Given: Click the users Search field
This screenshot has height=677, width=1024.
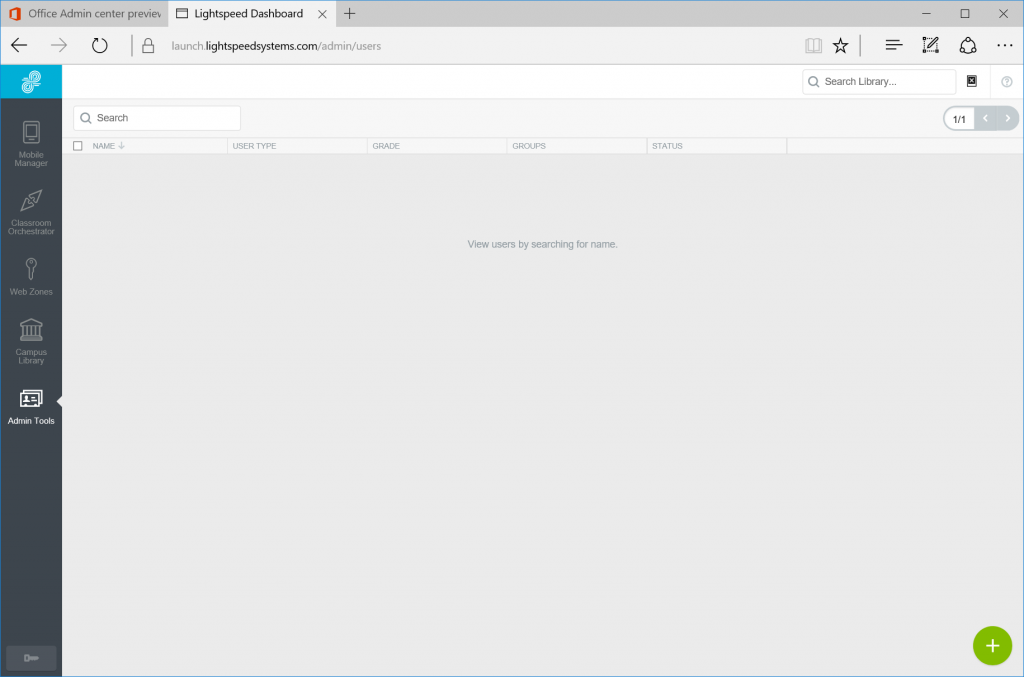Looking at the screenshot, I should click(157, 118).
